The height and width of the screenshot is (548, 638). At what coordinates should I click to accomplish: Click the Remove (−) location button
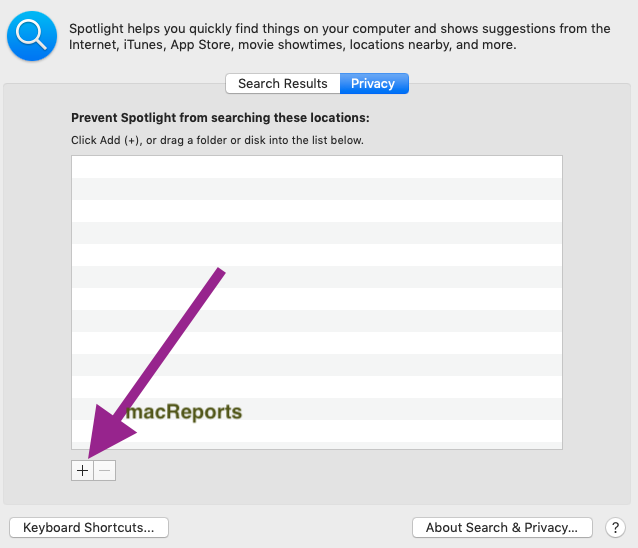point(105,471)
